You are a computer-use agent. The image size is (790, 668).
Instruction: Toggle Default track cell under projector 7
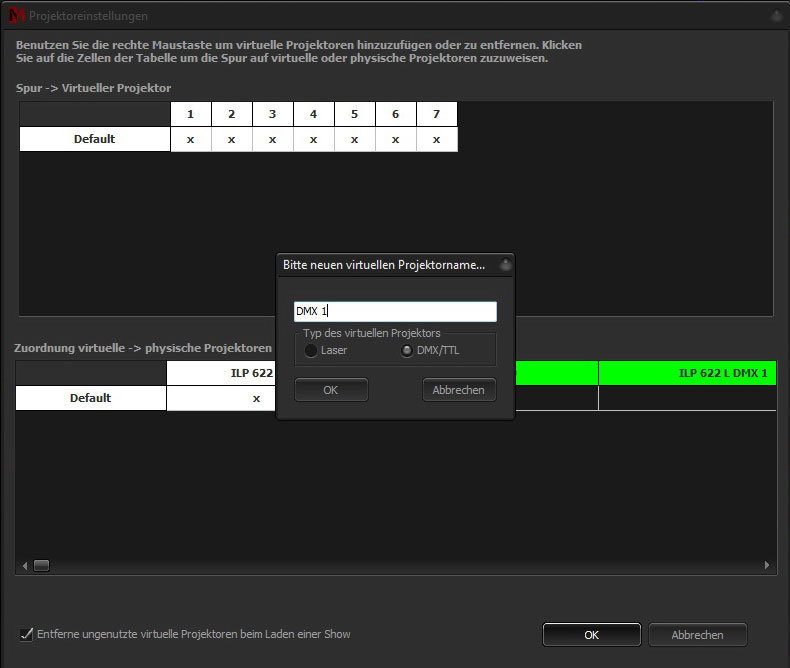pyautogui.click(x=436, y=139)
